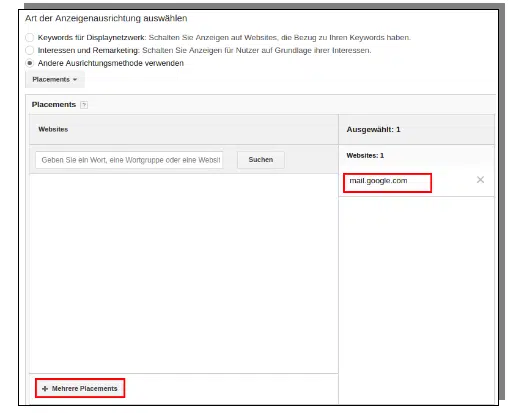Click the Interessen und Remarketing label text
Screen dimensions: 523x413
(x=88, y=50)
